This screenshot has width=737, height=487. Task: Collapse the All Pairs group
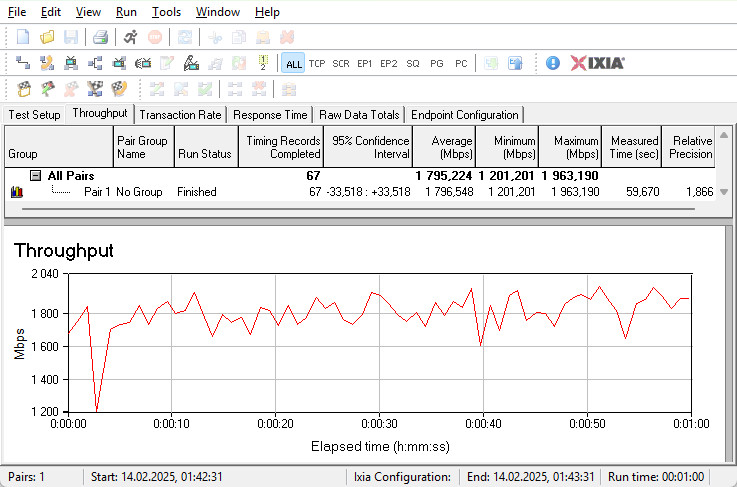(35, 176)
